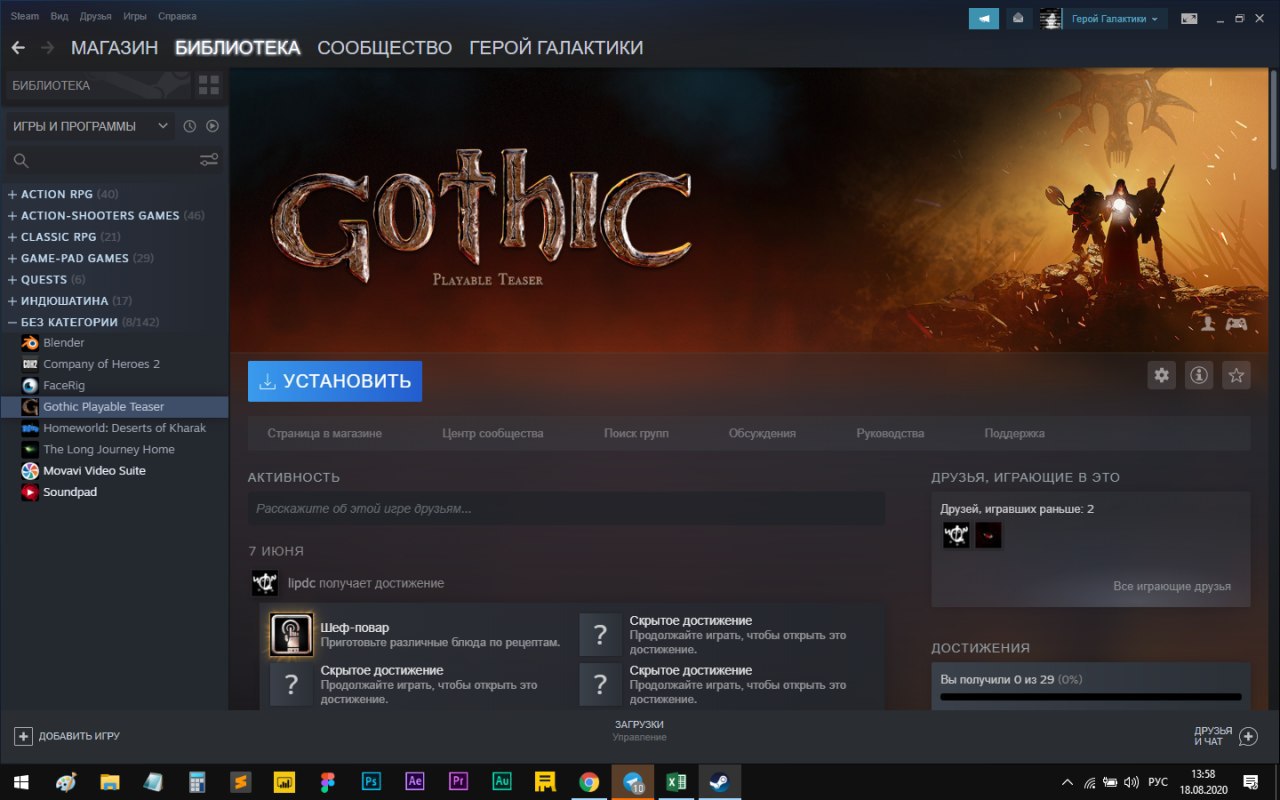Sort library by recent activity clock icon
The width and height of the screenshot is (1280, 800).
[189, 126]
